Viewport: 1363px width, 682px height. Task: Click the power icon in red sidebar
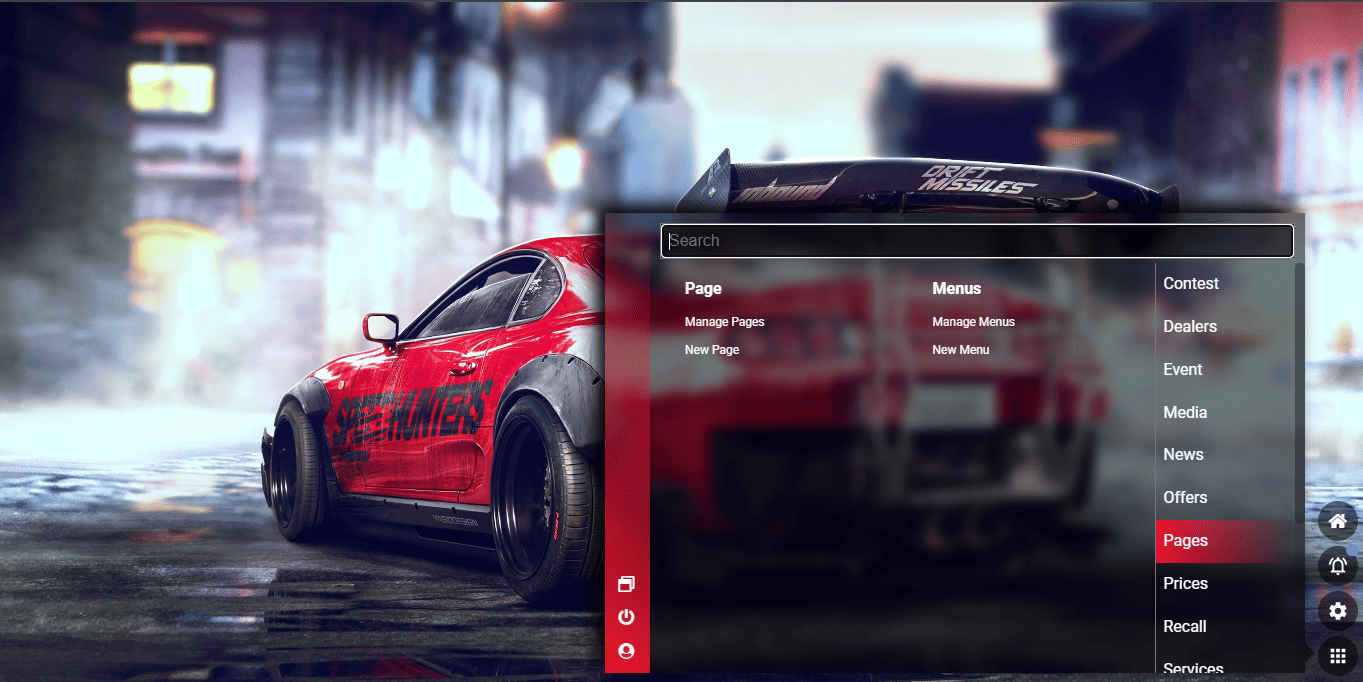click(627, 617)
